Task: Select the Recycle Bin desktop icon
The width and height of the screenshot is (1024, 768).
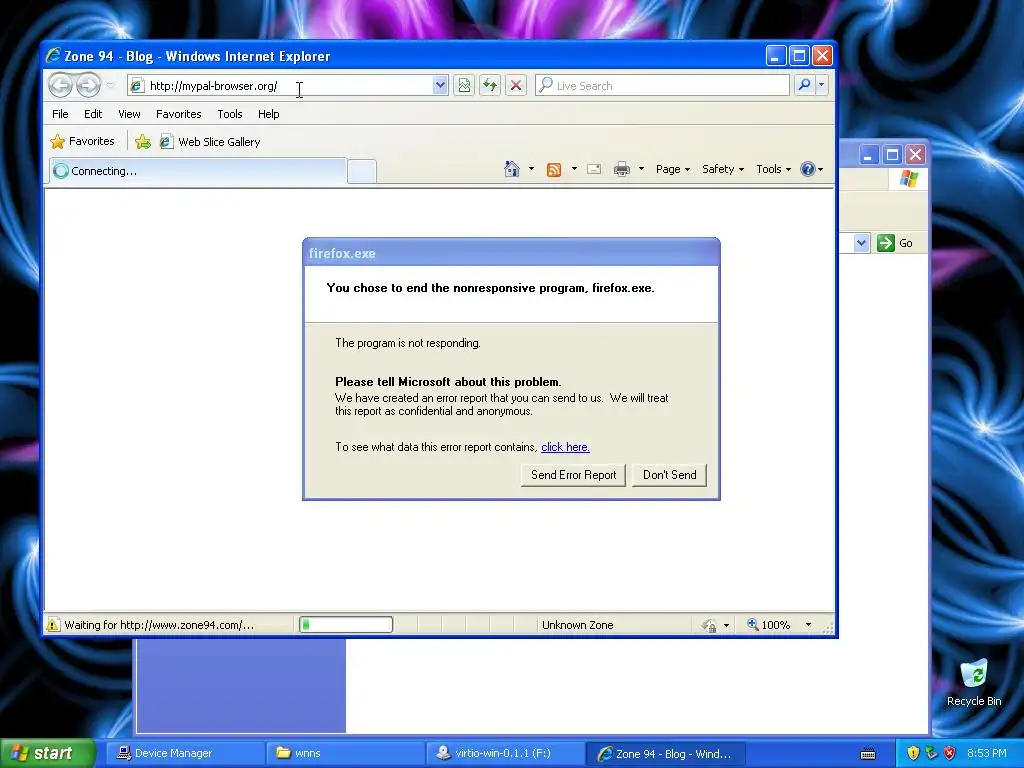Action: click(x=974, y=684)
